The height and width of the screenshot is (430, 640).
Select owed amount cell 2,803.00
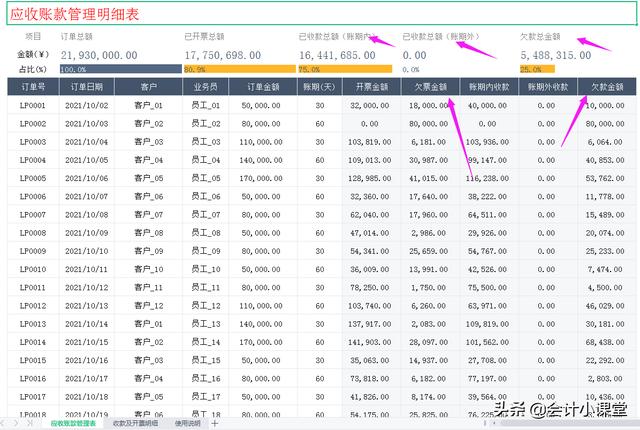(605, 379)
